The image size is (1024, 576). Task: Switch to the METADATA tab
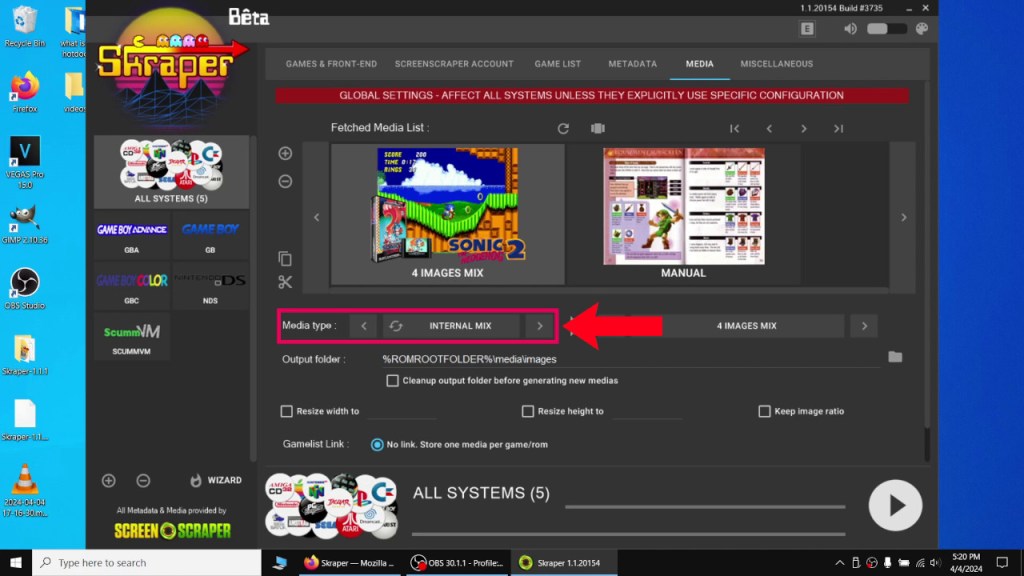(632, 63)
